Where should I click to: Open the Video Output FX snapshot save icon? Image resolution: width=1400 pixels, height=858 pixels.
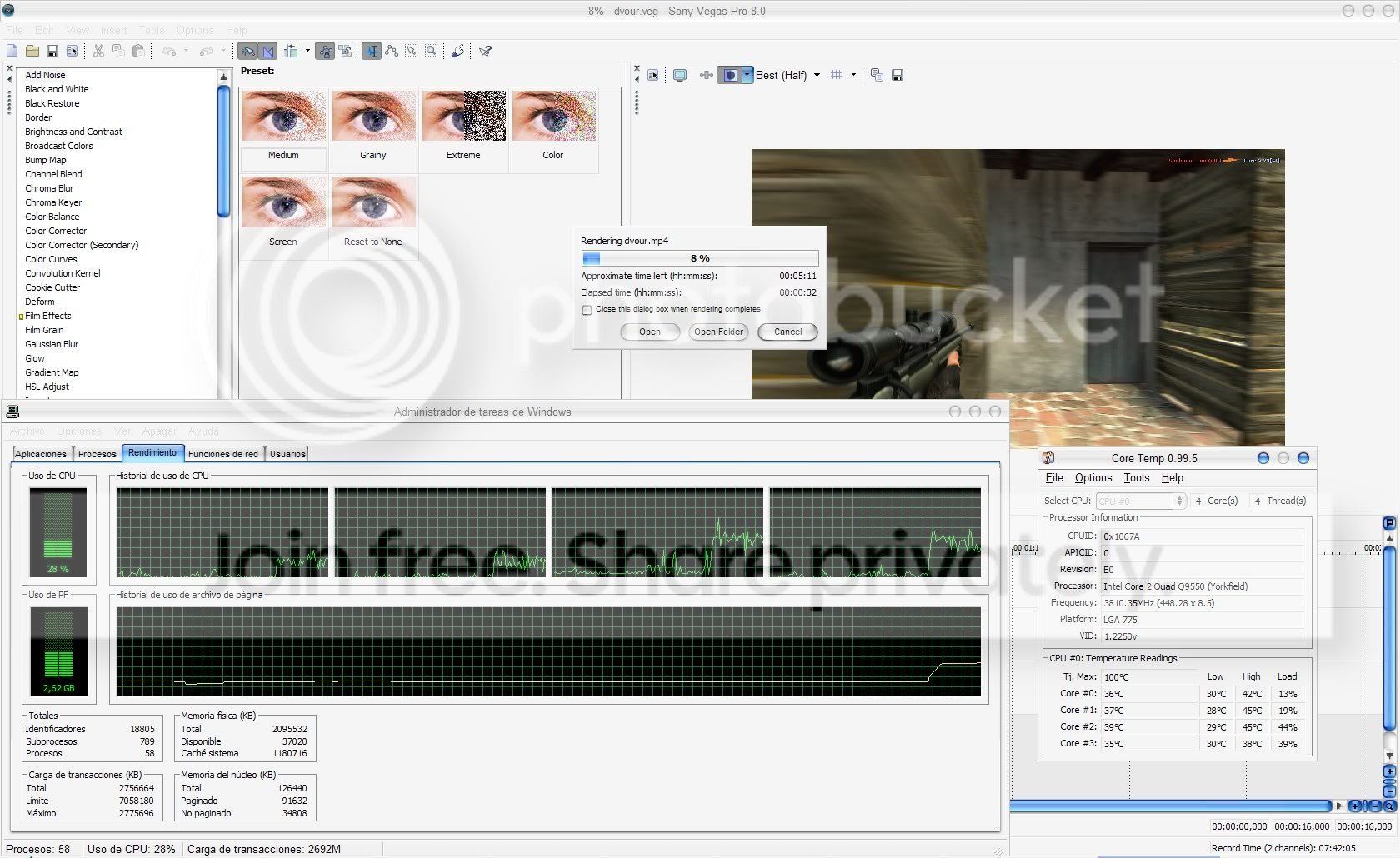point(897,75)
